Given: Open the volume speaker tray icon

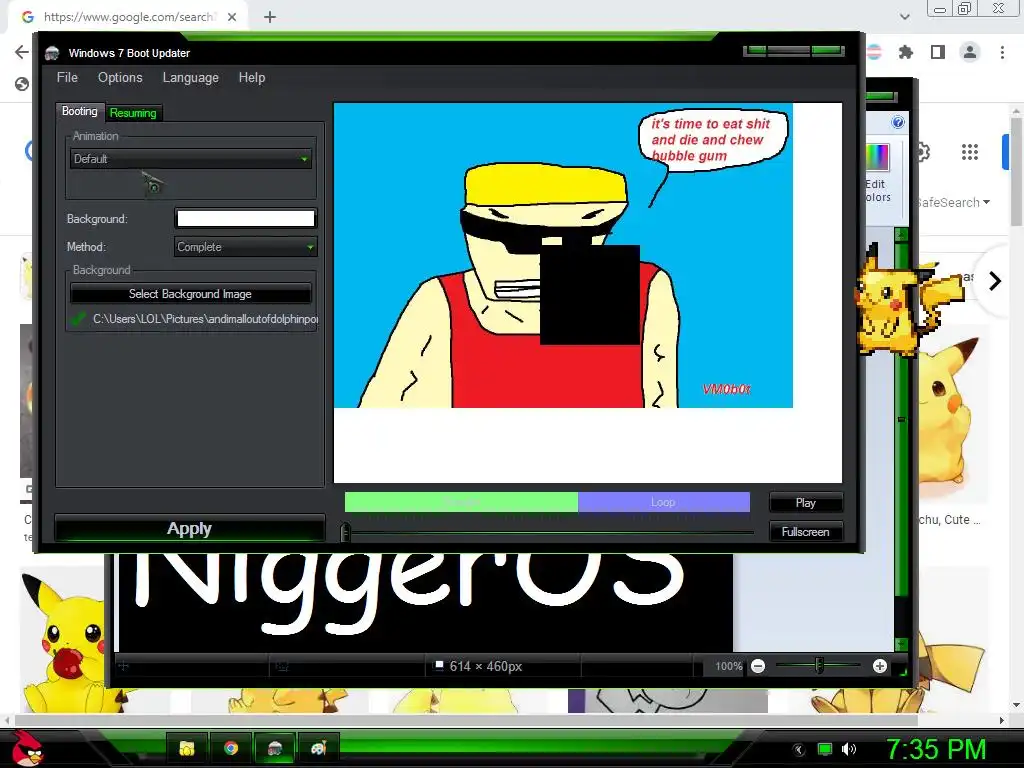Looking at the screenshot, I should coord(849,749).
